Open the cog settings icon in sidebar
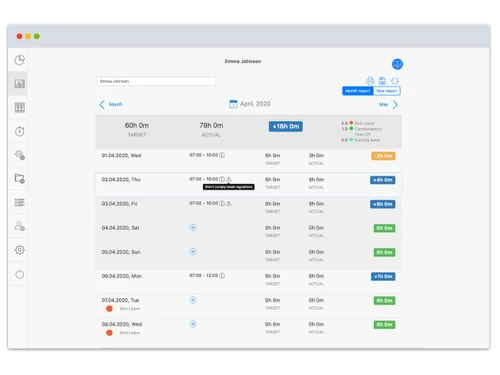The height and width of the screenshot is (375, 500). [20, 250]
